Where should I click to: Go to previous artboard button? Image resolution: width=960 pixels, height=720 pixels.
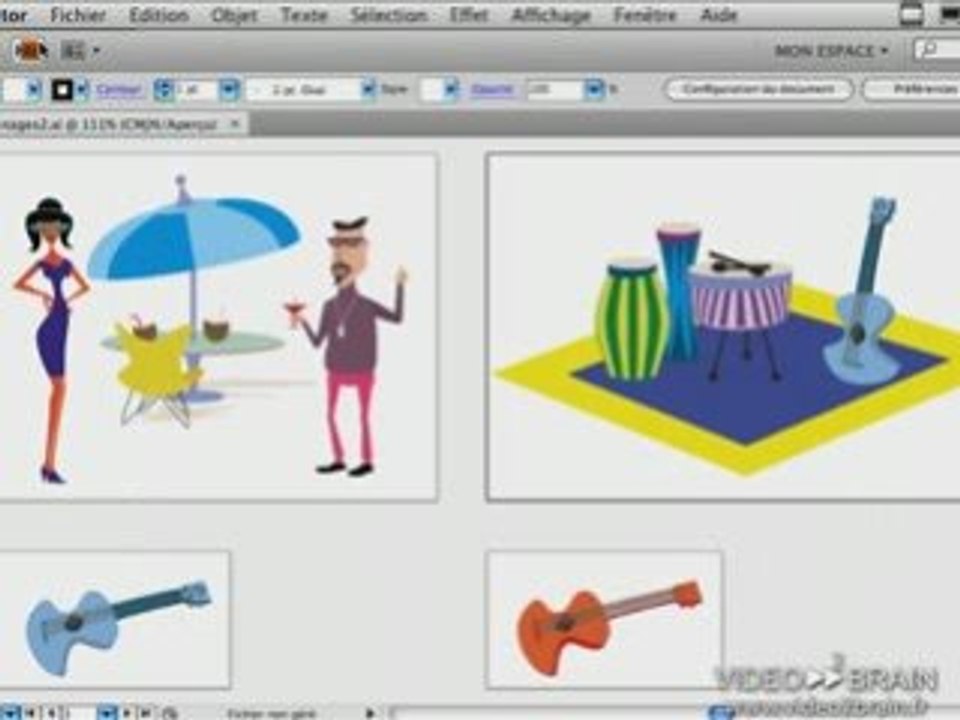tap(50, 713)
